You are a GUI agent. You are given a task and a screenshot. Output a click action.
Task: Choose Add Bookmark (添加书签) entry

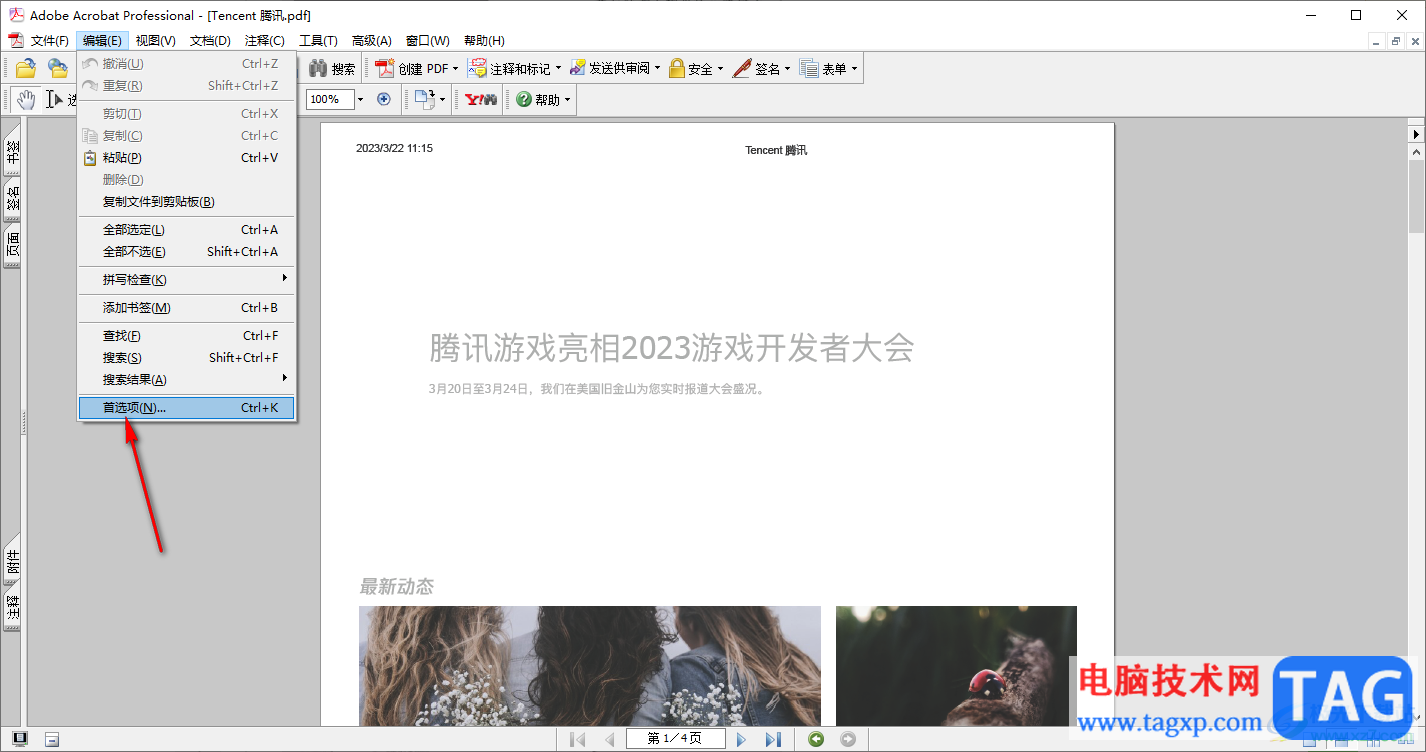(186, 307)
